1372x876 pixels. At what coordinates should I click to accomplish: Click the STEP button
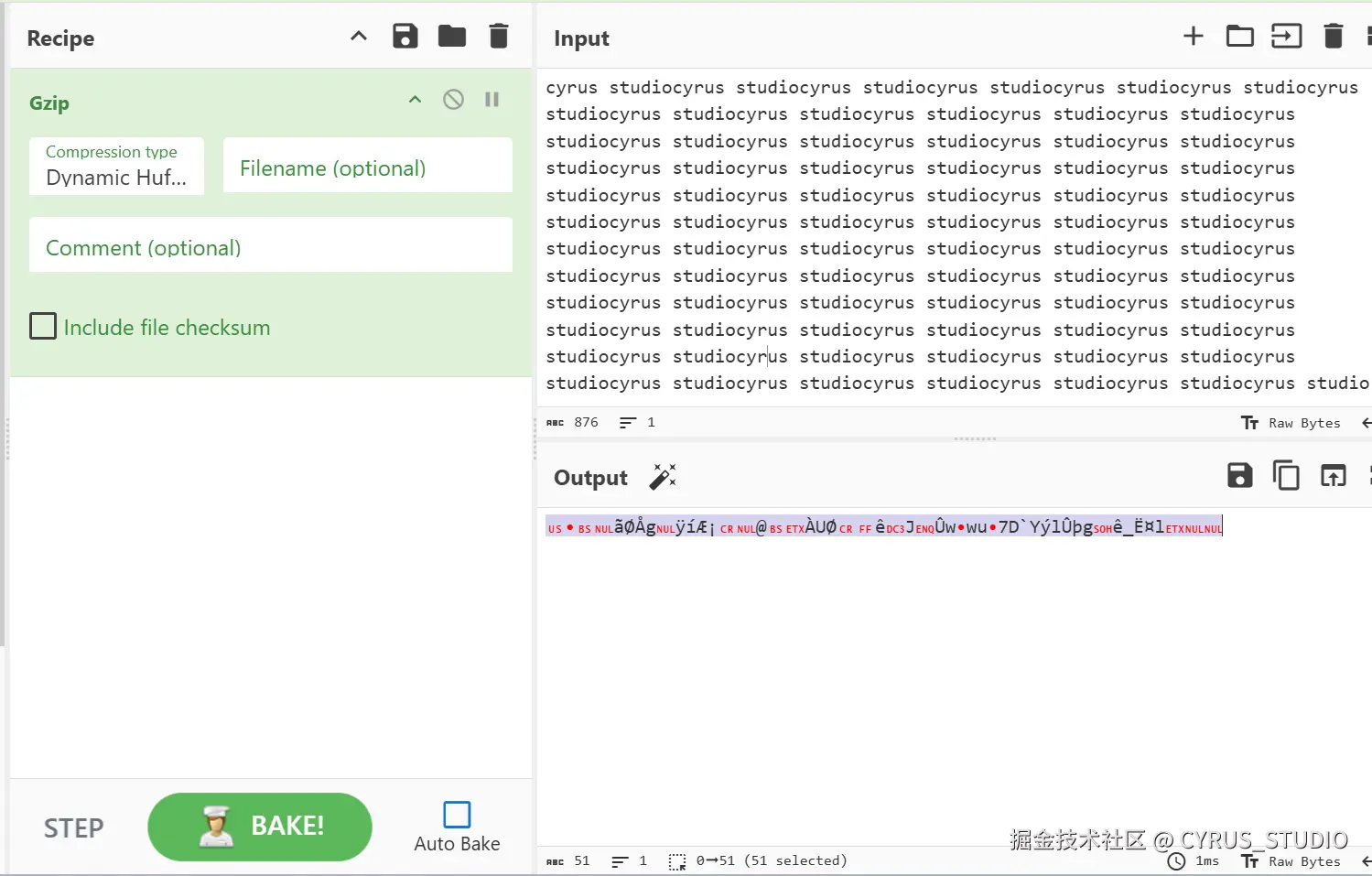coord(74,828)
